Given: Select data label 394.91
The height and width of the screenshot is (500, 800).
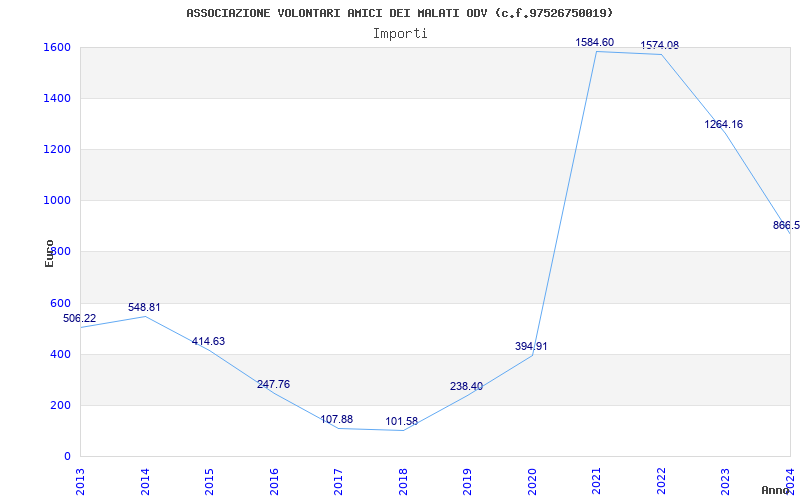Looking at the screenshot, I should click(x=531, y=346).
